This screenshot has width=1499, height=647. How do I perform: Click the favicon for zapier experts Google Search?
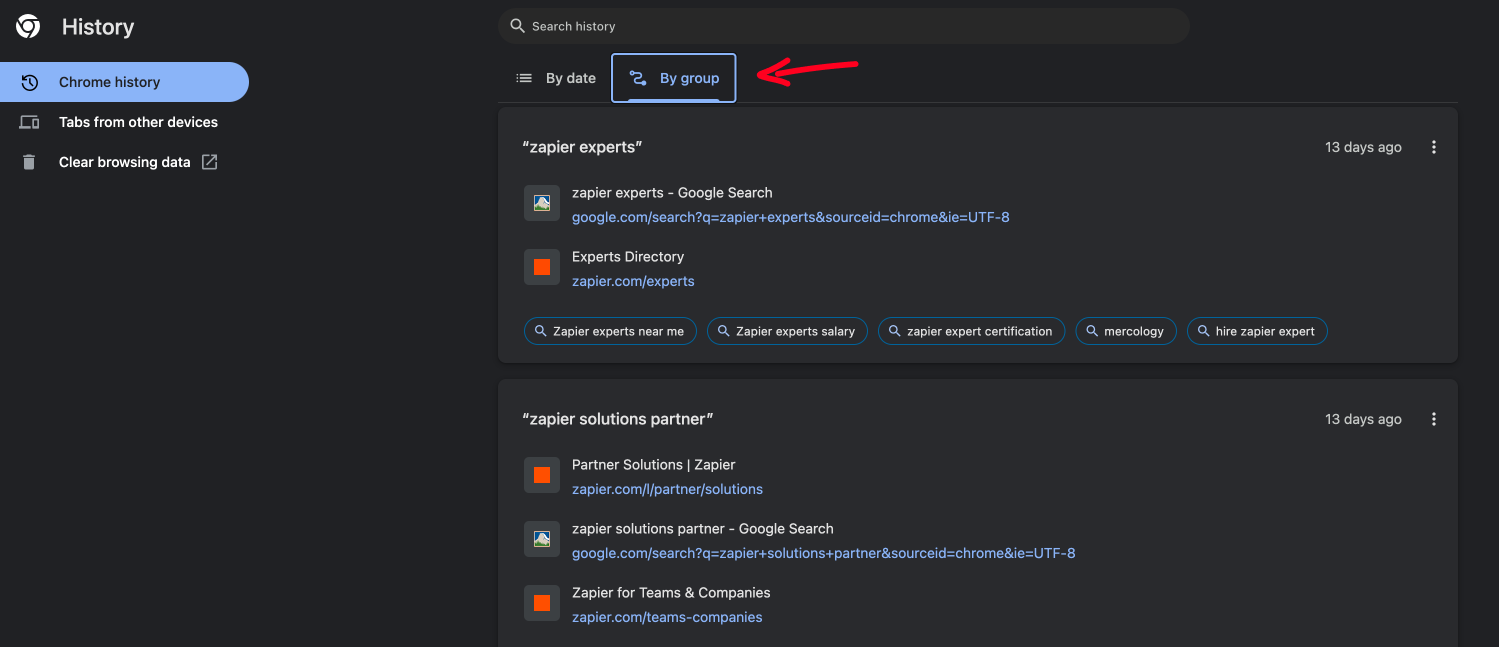coord(542,203)
